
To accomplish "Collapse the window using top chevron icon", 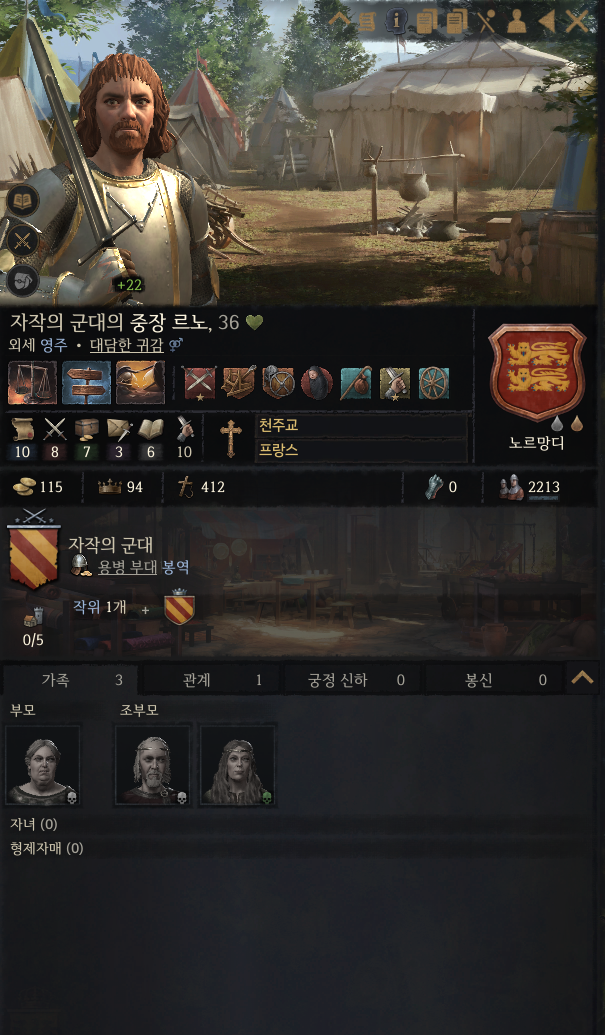I will tap(339, 20).
